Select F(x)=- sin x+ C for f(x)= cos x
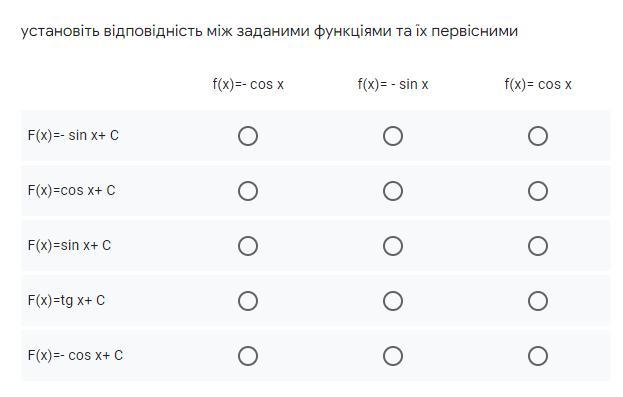623x397 pixels. coord(538,136)
